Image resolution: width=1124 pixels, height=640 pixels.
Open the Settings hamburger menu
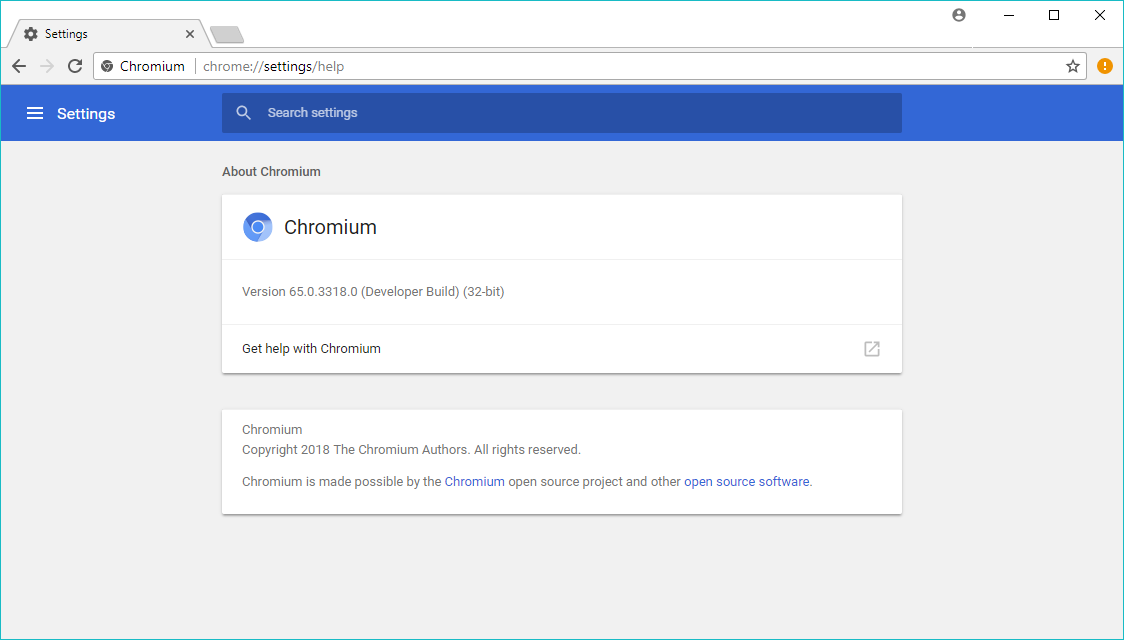35,113
